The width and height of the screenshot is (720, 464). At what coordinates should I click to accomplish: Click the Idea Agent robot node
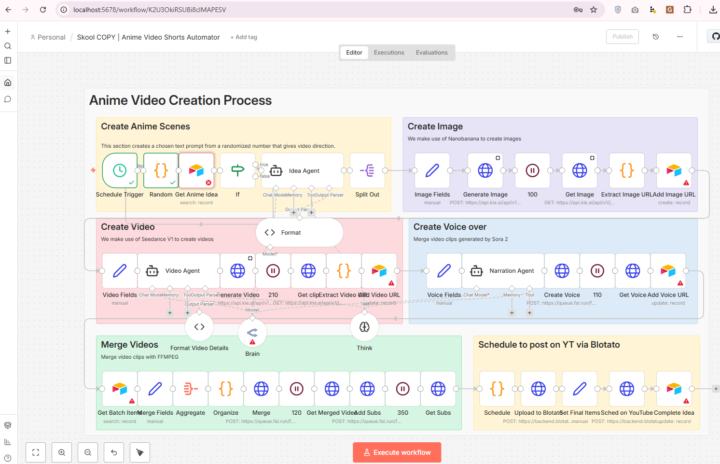coord(302,170)
